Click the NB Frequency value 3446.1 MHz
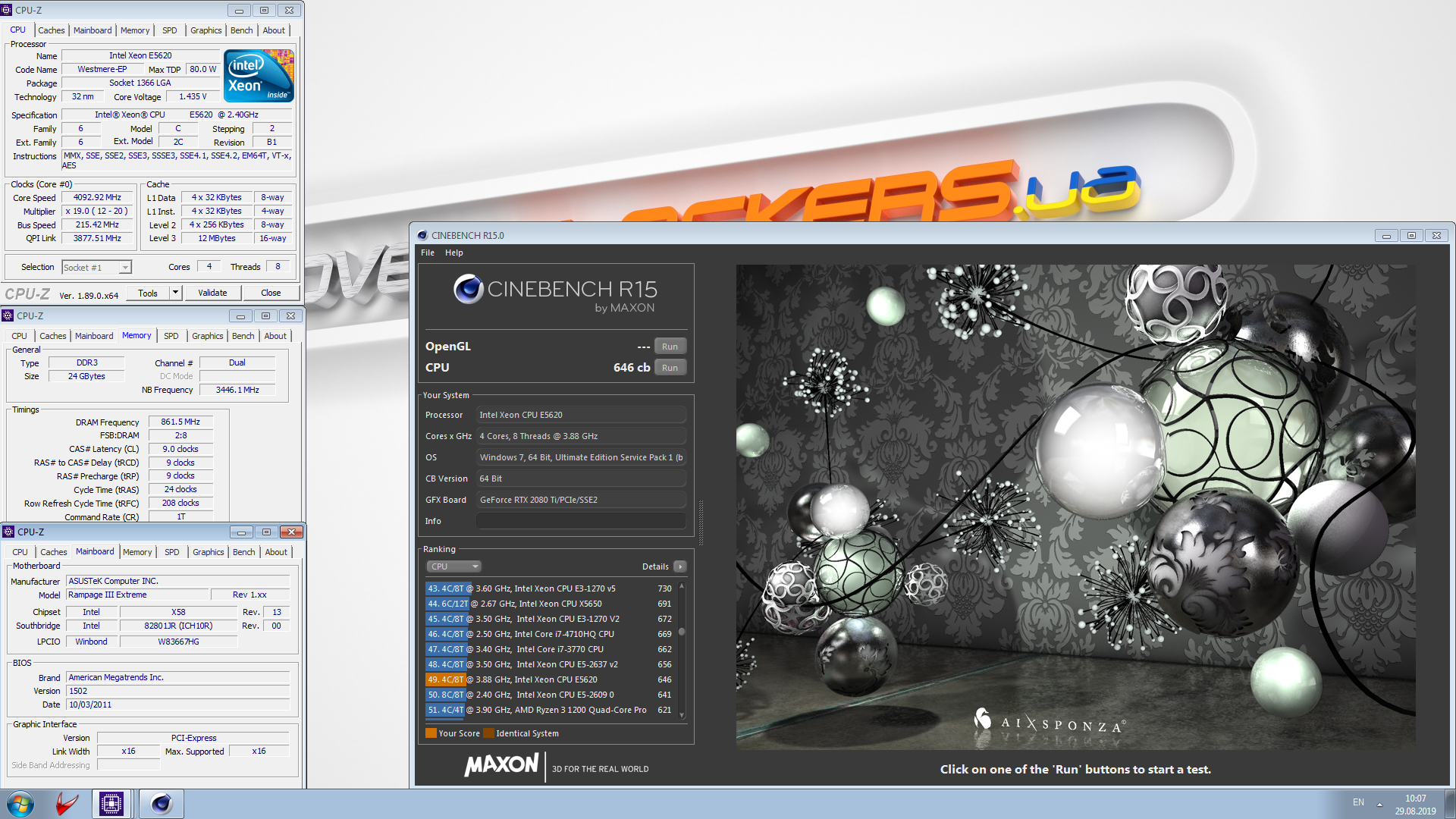 coord(237,390)
